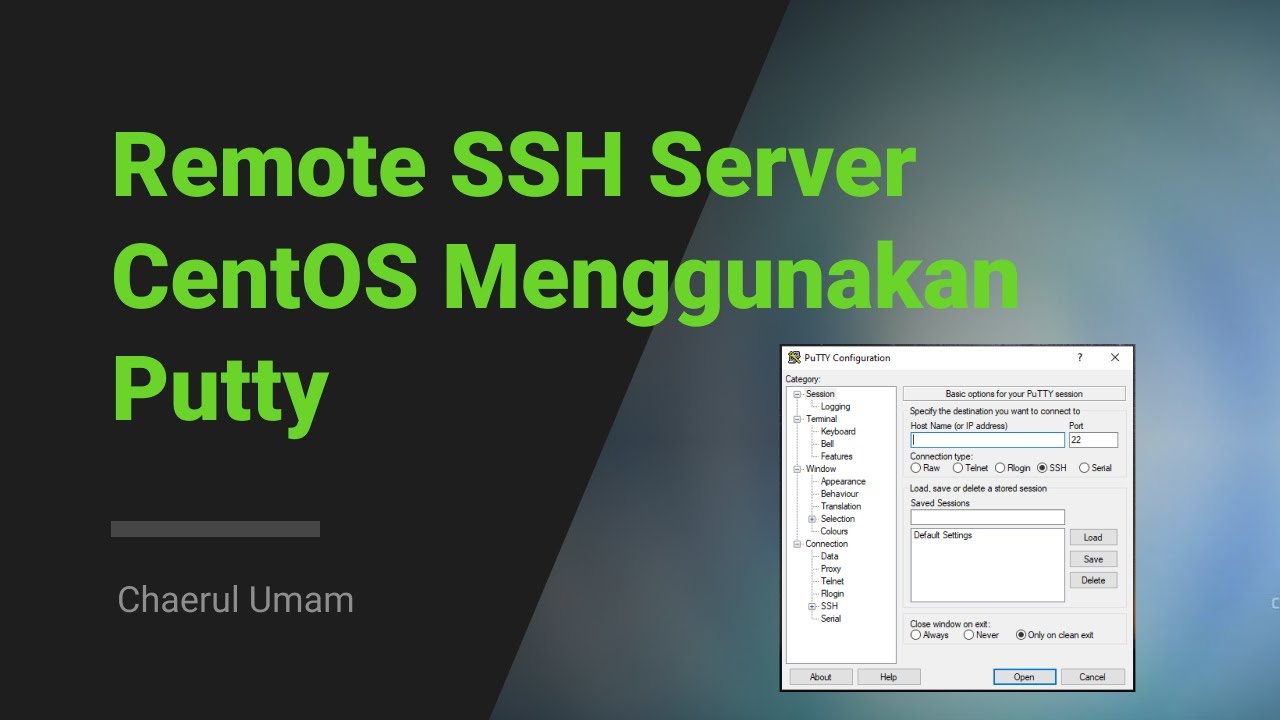Open the Session category
This screenshot has width=1280, height=720.
820,394
